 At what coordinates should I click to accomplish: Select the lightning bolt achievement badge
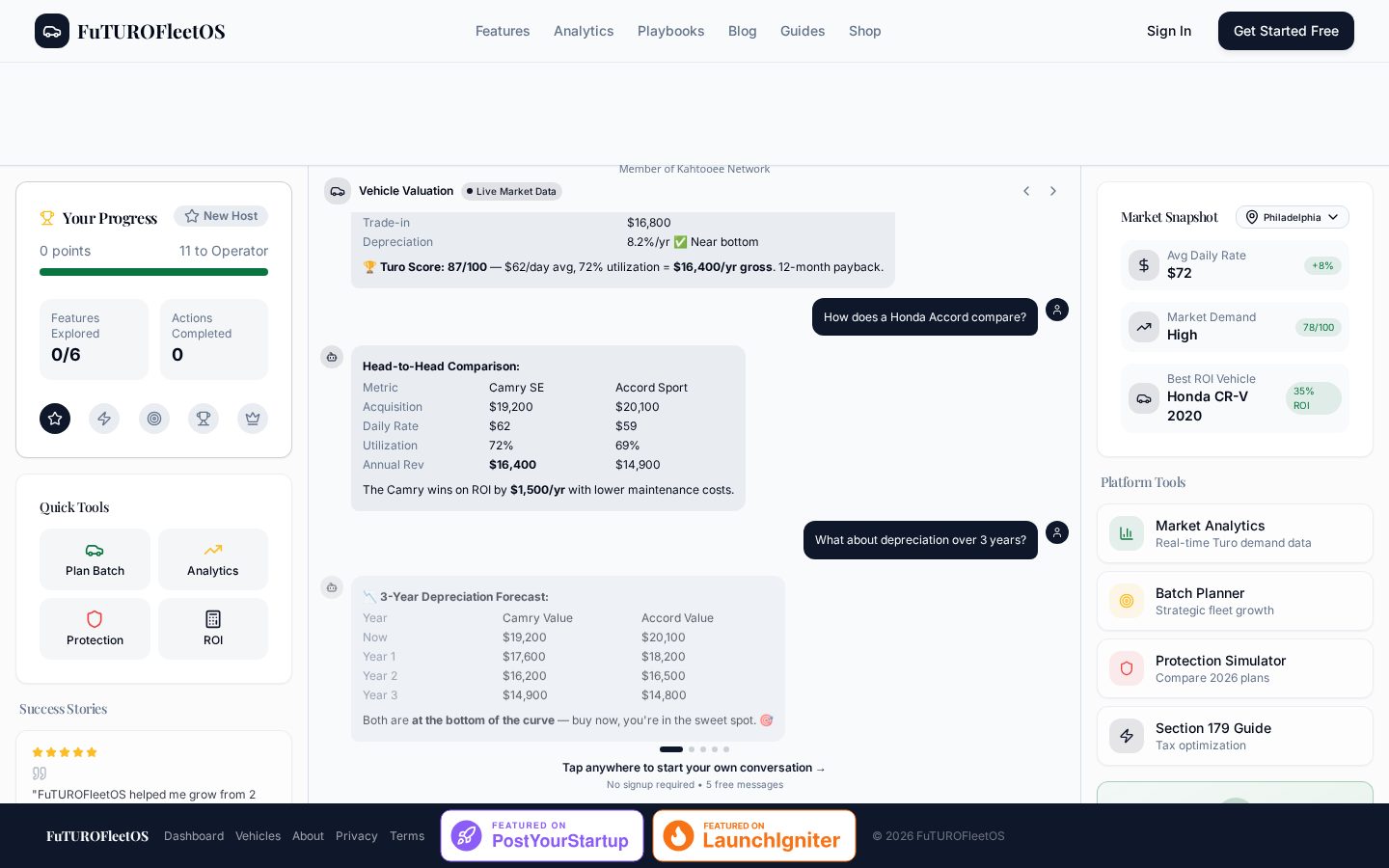[104, 419]
